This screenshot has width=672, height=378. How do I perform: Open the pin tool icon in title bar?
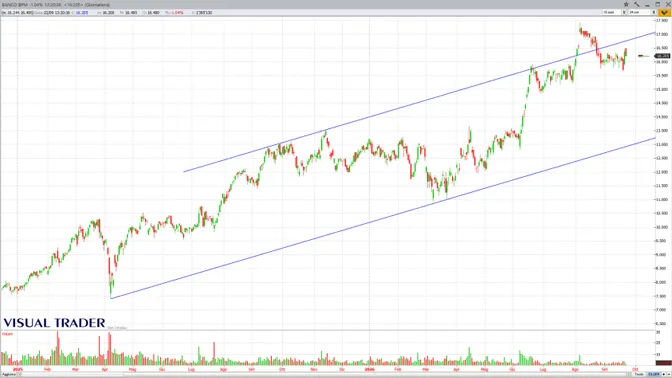pyautogui.click(x=637, y=4)
